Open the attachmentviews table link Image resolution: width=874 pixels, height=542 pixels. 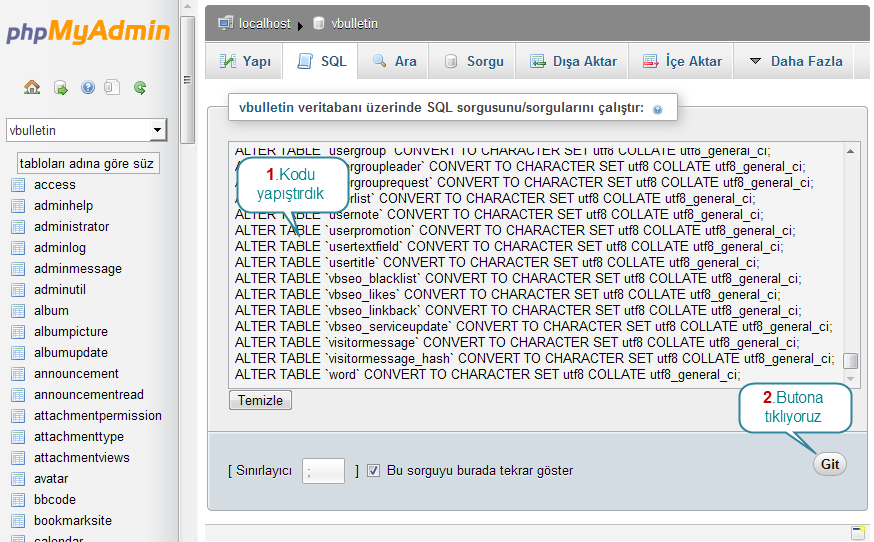(x=81, y=458)
